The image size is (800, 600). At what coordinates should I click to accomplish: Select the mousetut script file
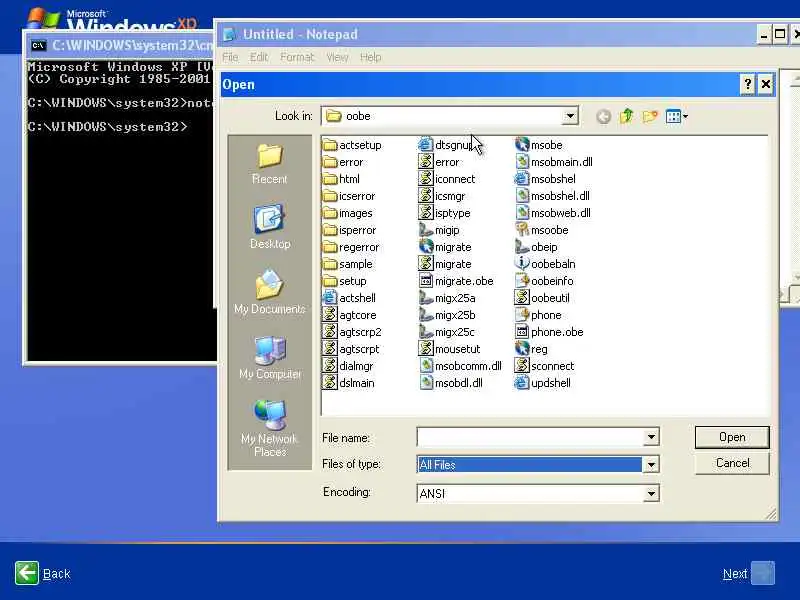[449, 349]
